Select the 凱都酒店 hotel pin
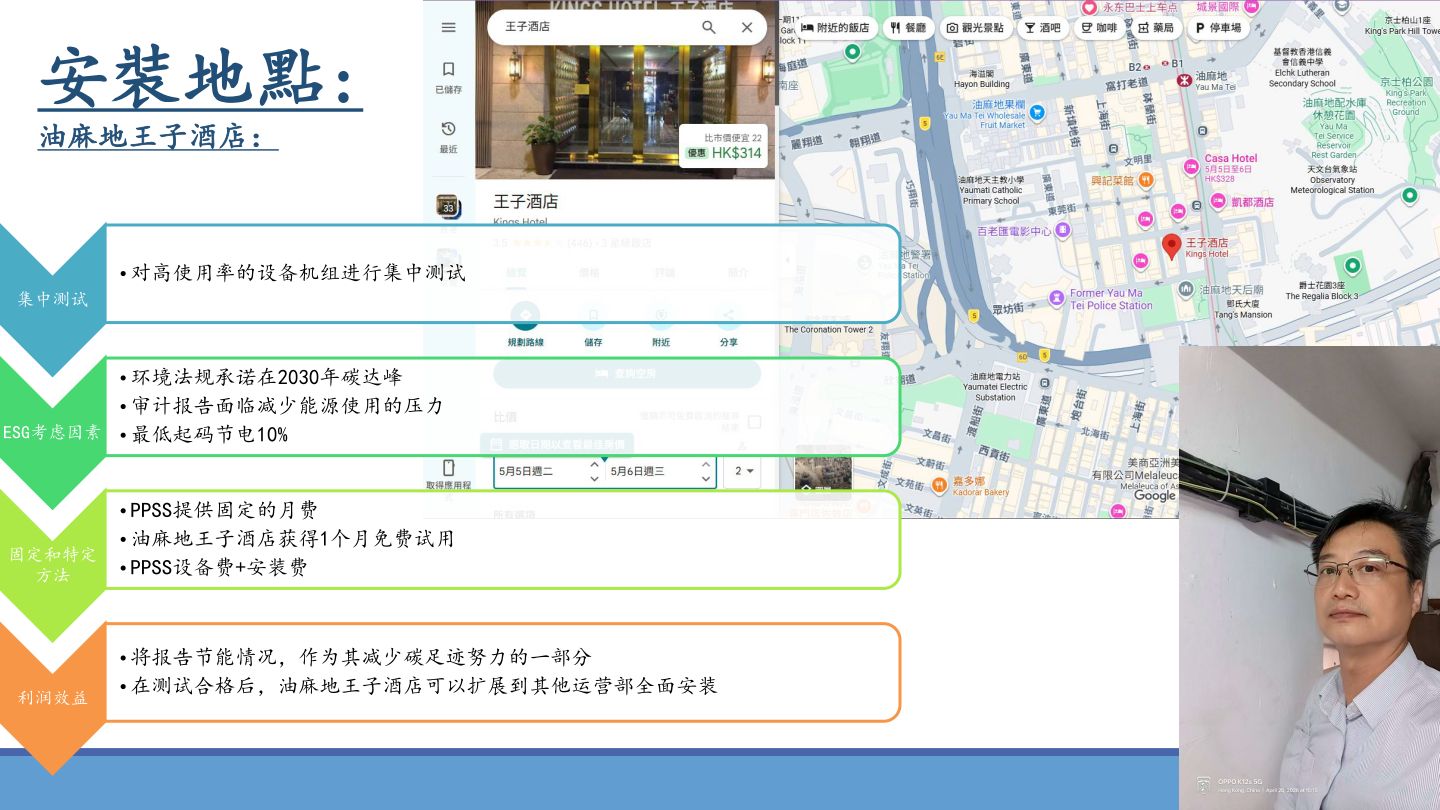Screen dimensions: 1440x810 (x=1219, y=202)
